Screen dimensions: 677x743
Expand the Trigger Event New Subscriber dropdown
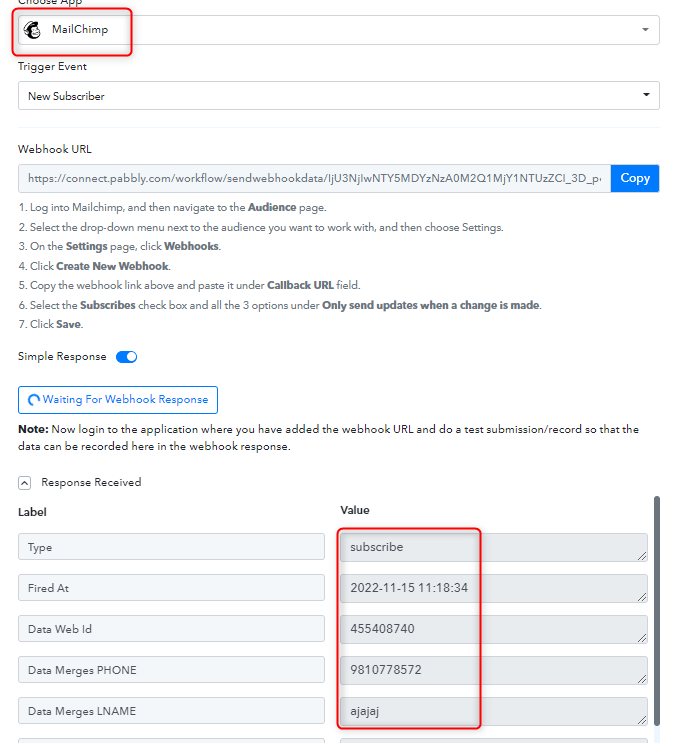pos(338,95)
